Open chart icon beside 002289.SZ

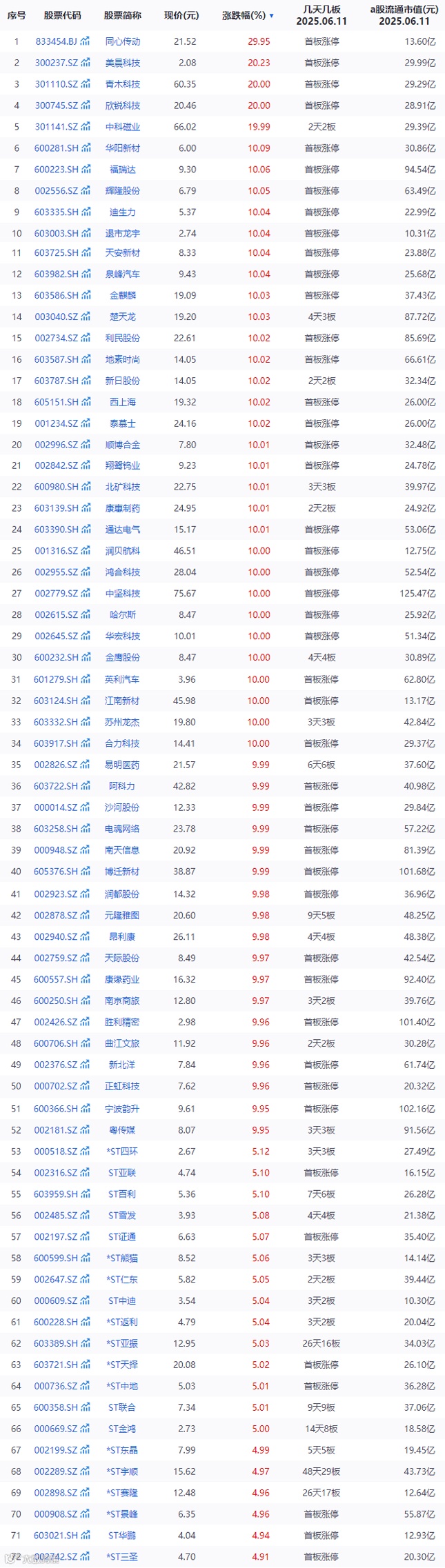[x=86, y=1471]
